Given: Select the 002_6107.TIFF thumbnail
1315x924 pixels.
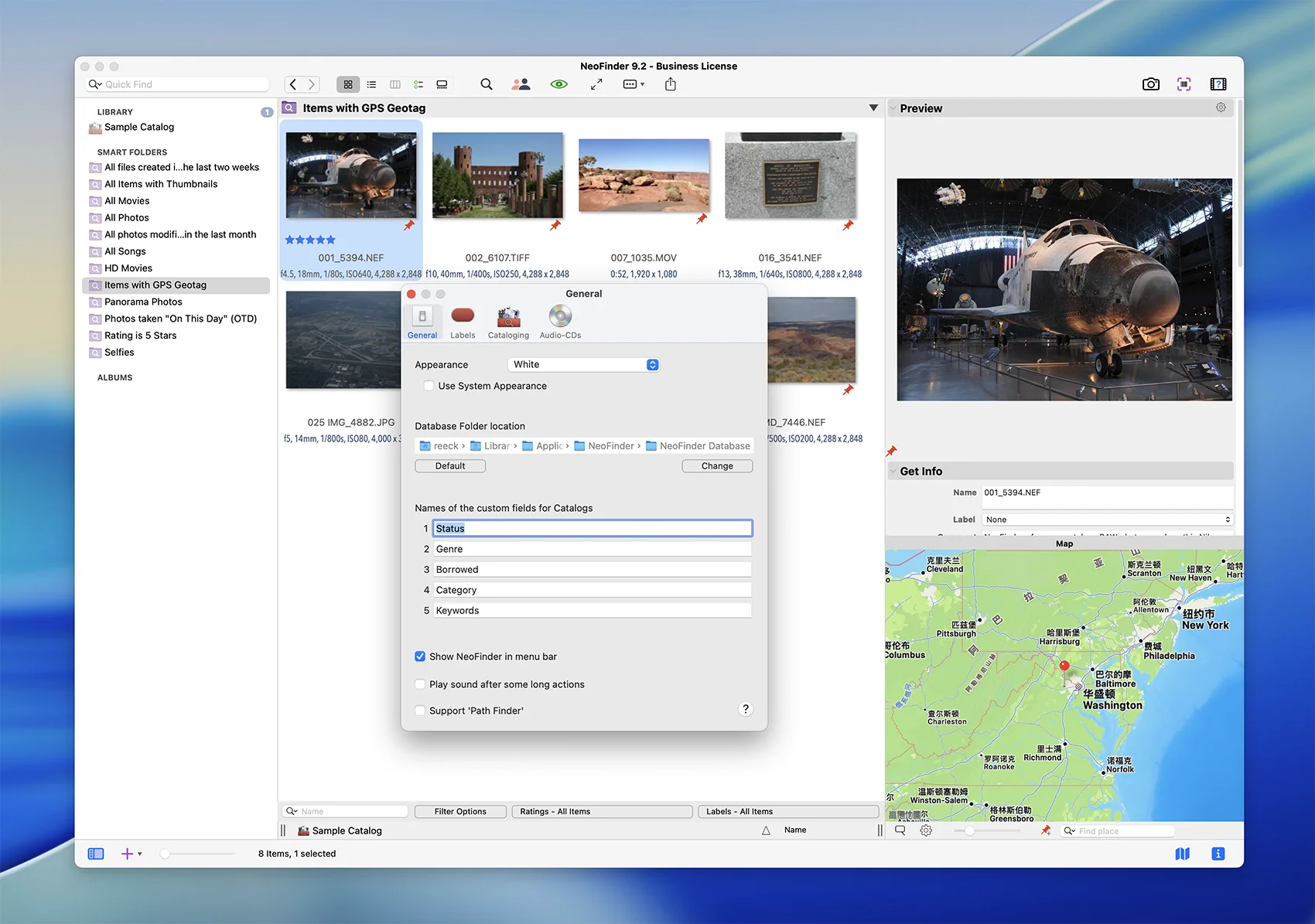Looking at the screenshot, I should pos(497,175).
